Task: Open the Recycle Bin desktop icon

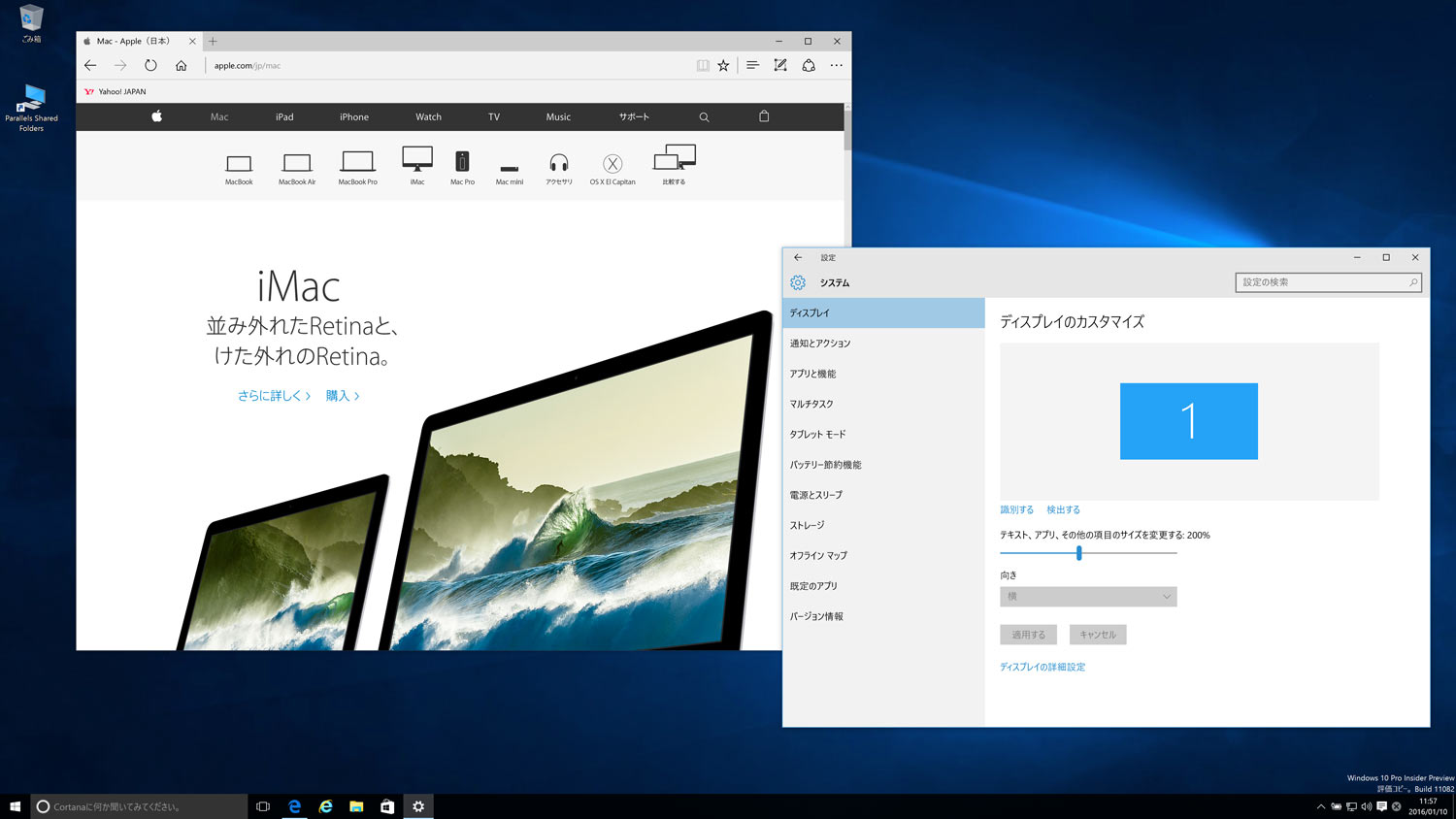Action: pos(31,23)
